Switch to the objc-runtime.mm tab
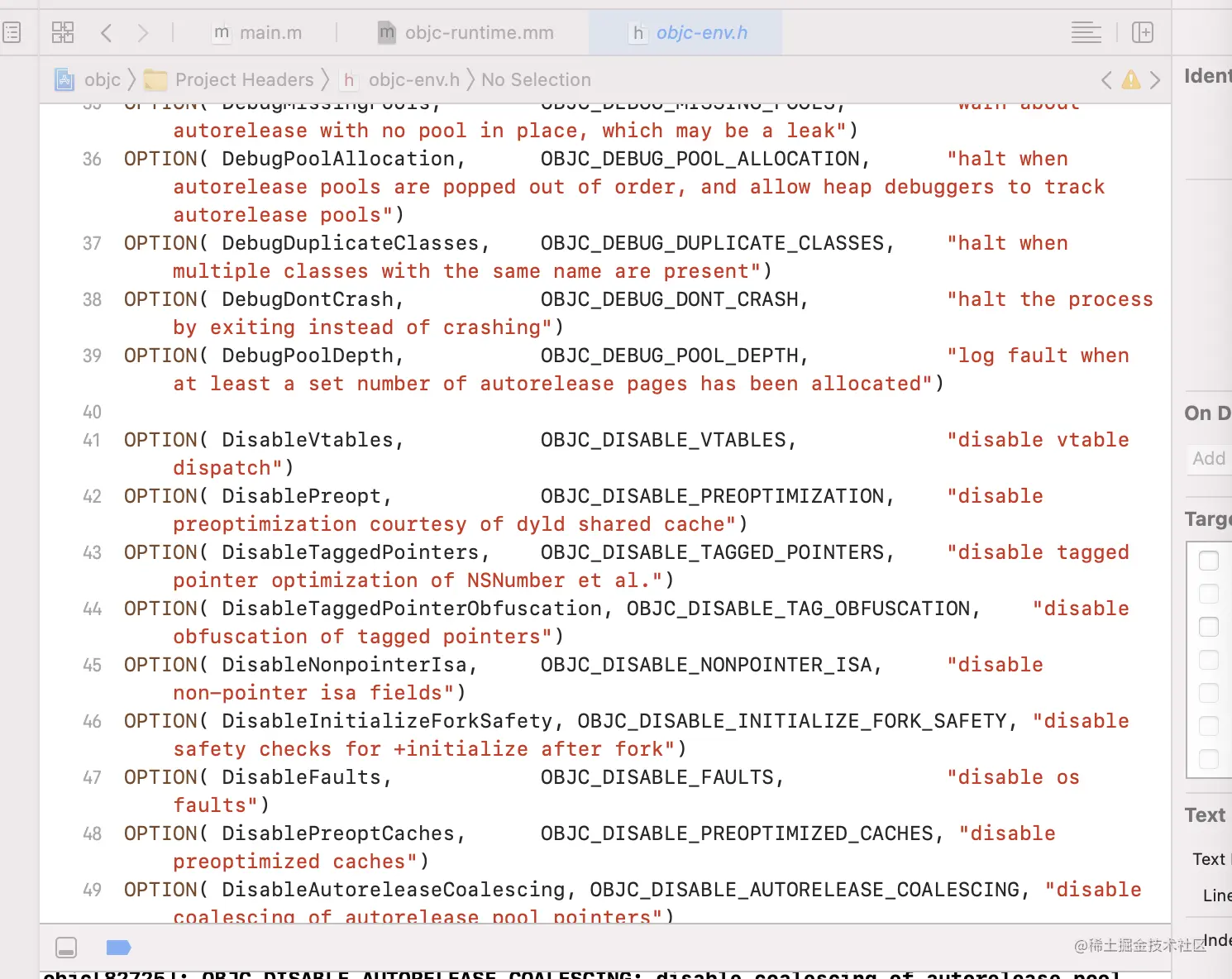Screen dimensions: 1232x979 (466, 33)
